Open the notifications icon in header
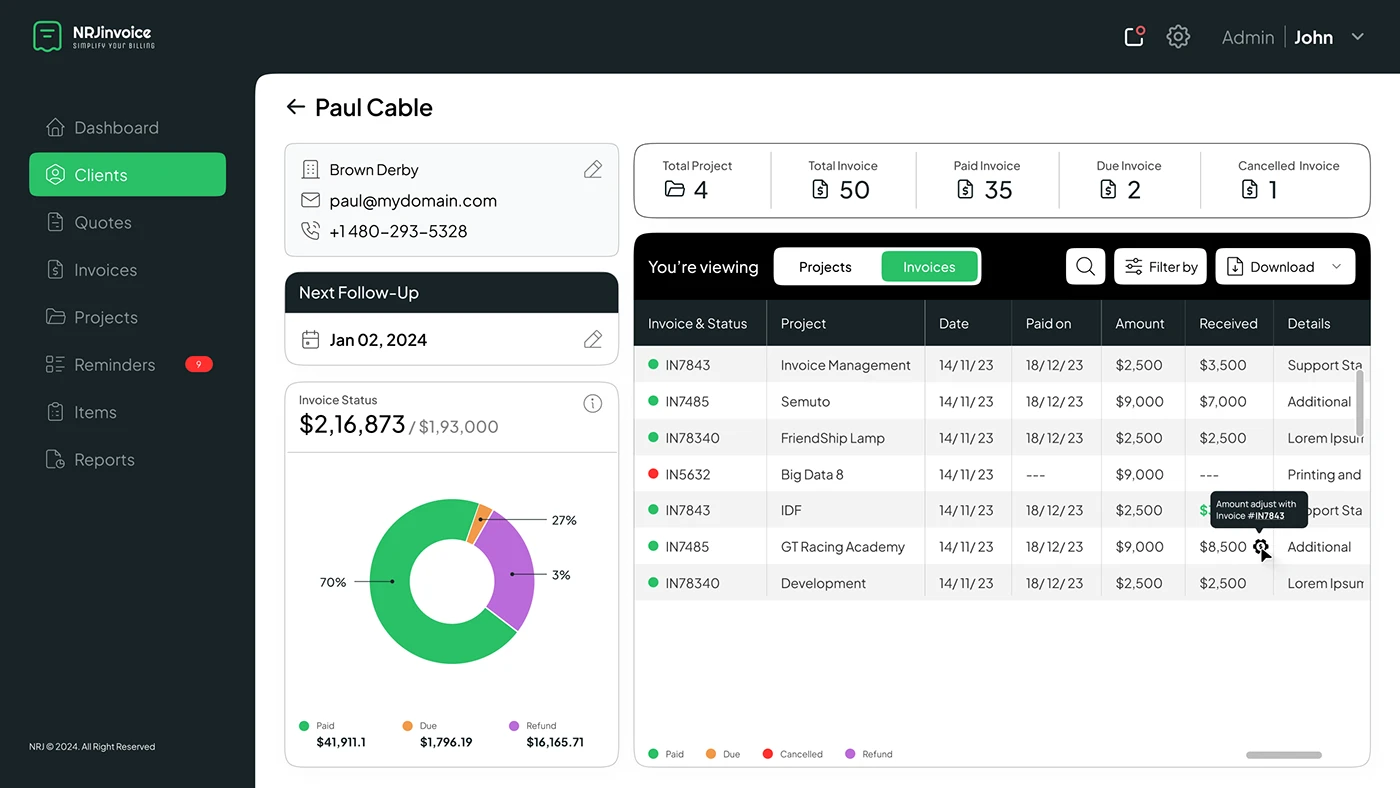This screenshot has height=788, width=1400. point(1134,37)
